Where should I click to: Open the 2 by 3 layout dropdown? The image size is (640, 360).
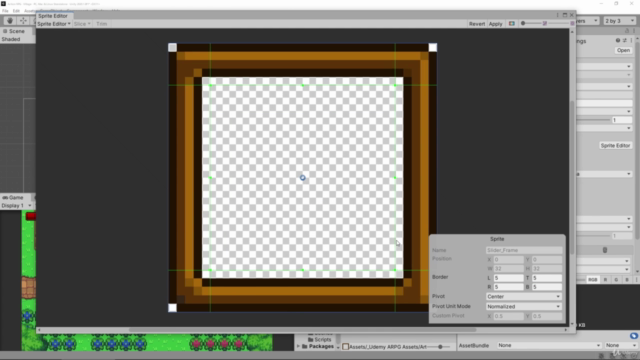pos(619,21)
